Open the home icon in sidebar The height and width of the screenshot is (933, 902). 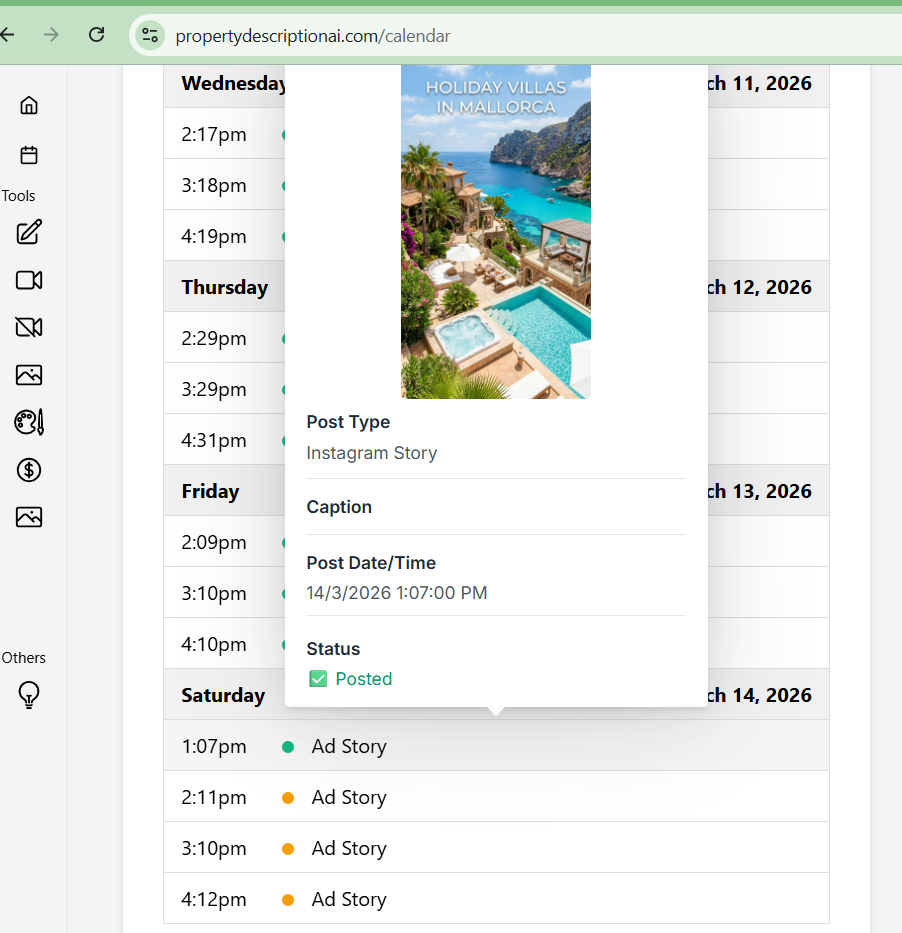click(29, 105)
